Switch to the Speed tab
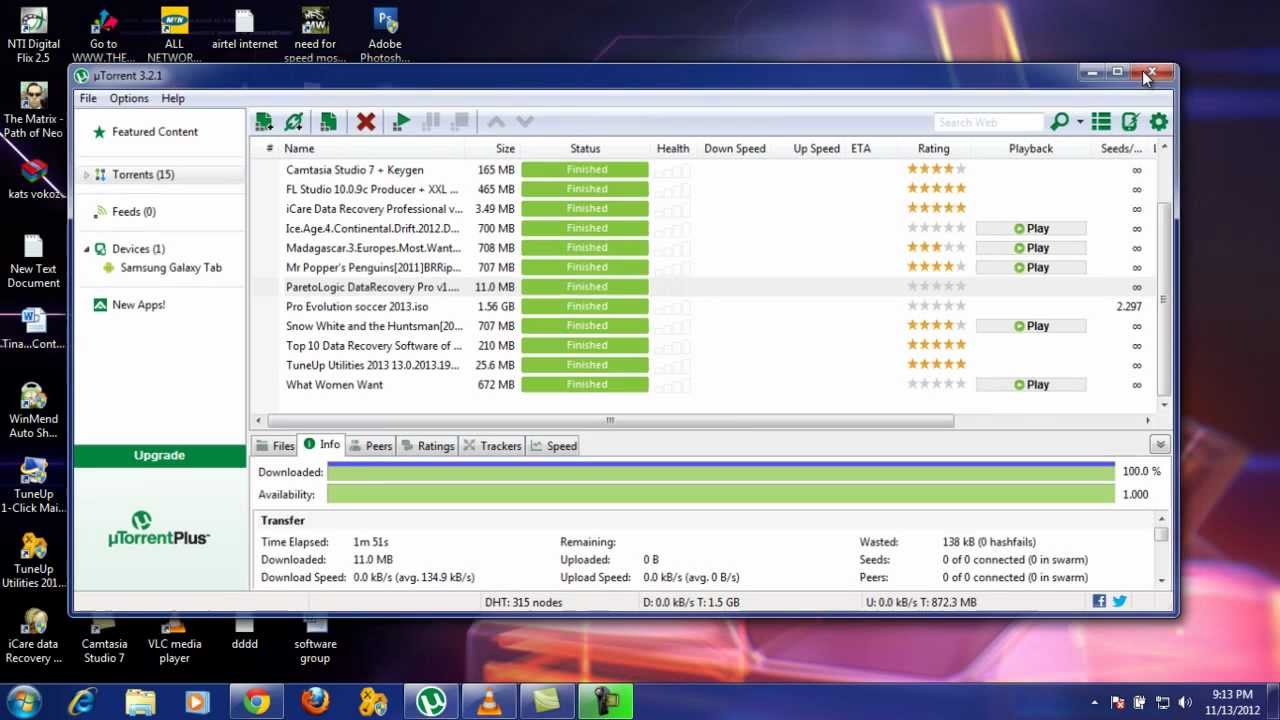 point(554,446)
